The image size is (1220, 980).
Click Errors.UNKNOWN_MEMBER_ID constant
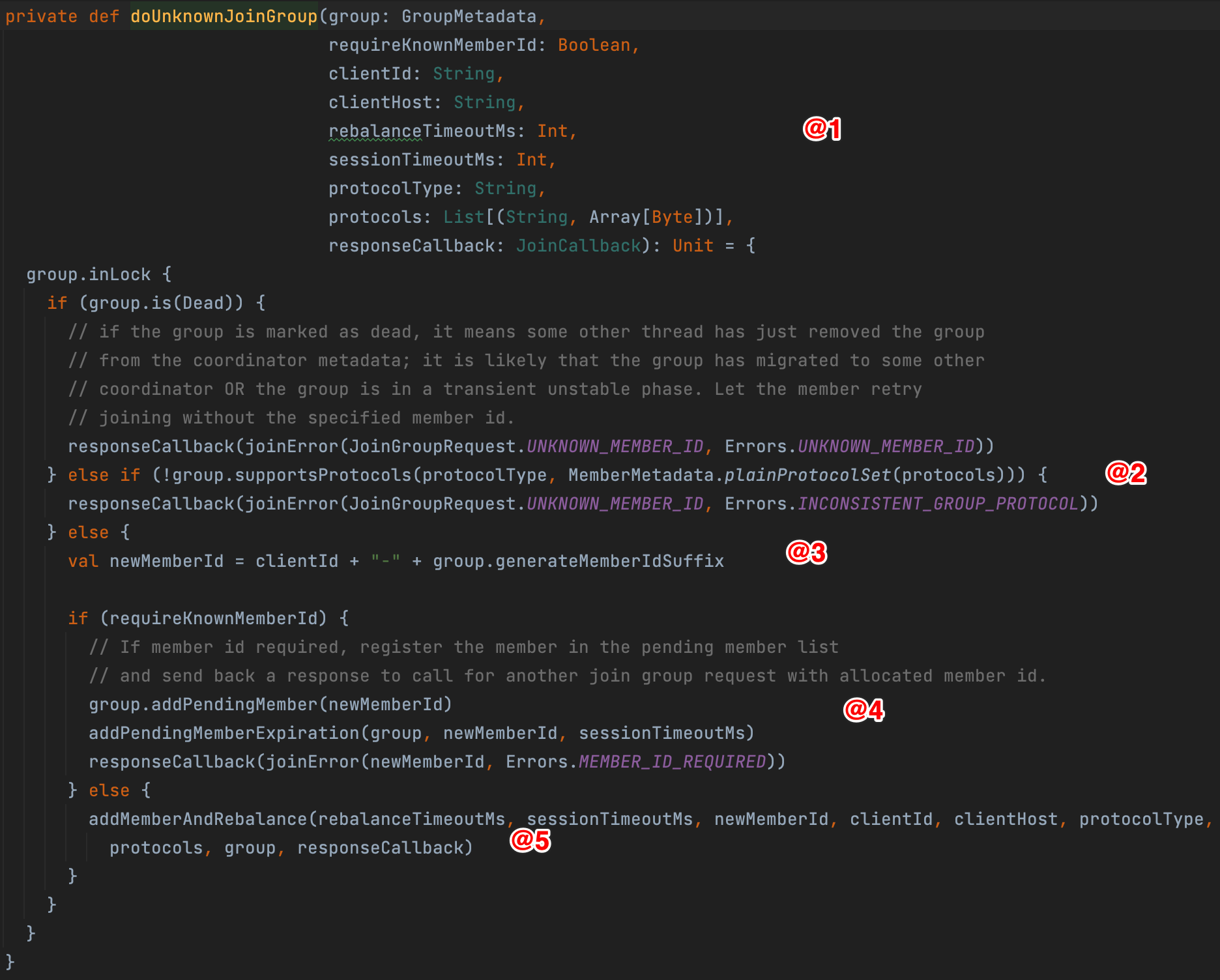pos(849,446)
